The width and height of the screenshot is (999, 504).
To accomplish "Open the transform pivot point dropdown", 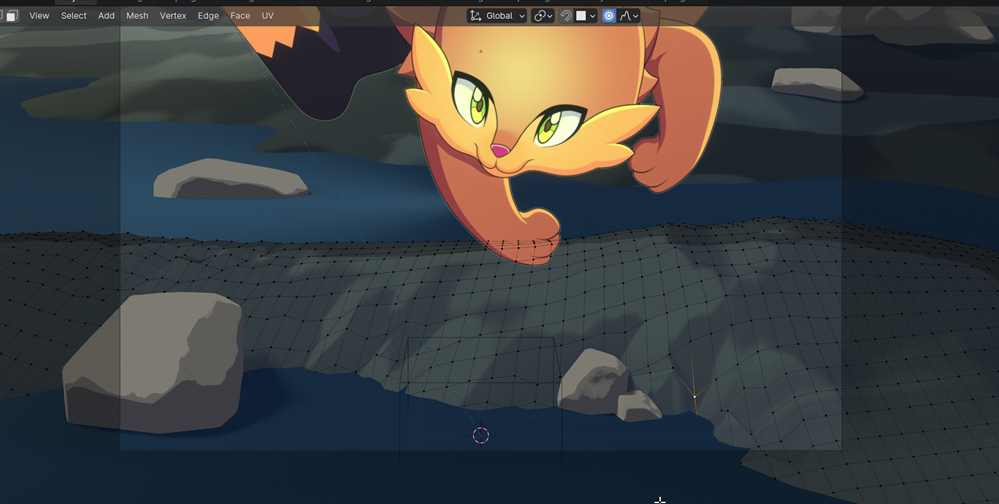I will (x=543, y=16).
